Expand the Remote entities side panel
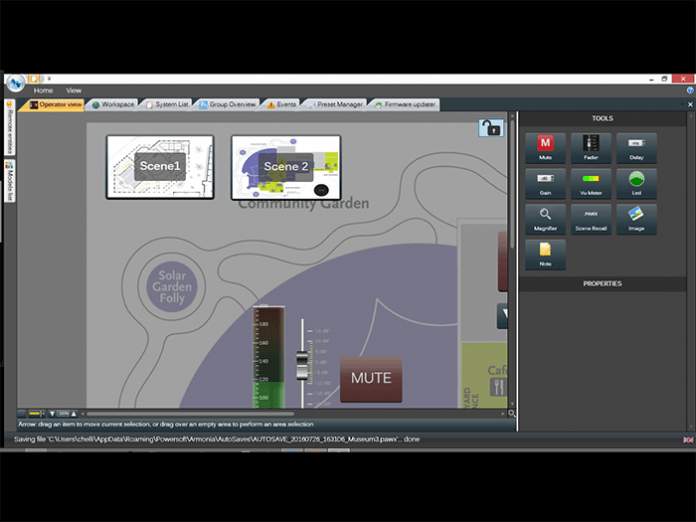Image resolution: width=696 pixels, height=522 pixels. pyautogui.click(x=10, y=127)
